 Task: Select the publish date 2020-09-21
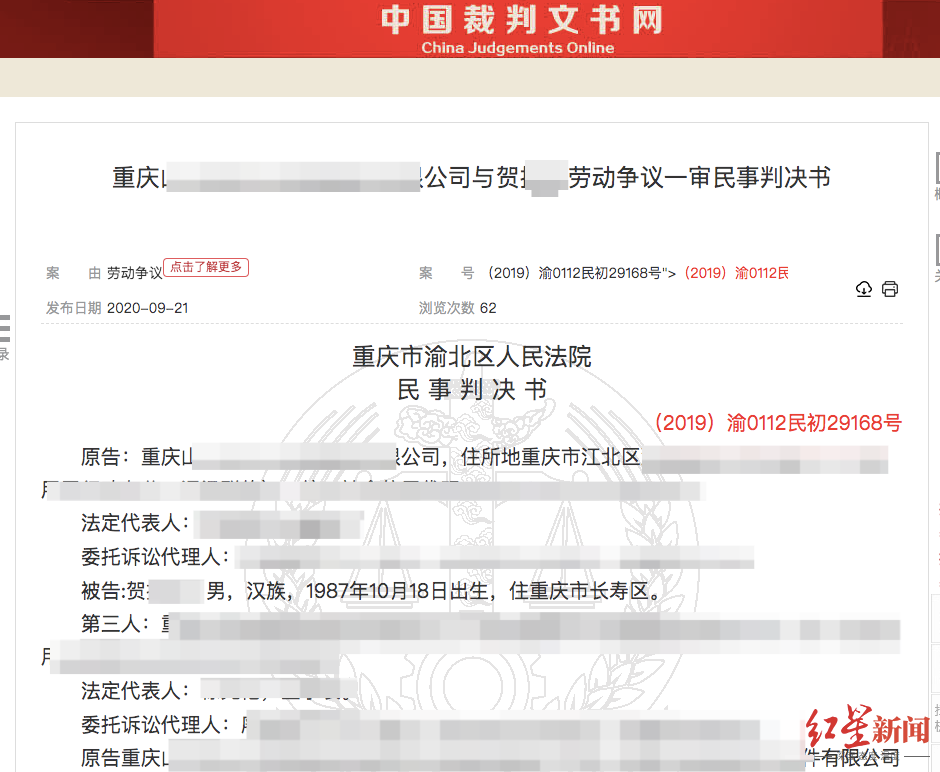coord(147,308)
